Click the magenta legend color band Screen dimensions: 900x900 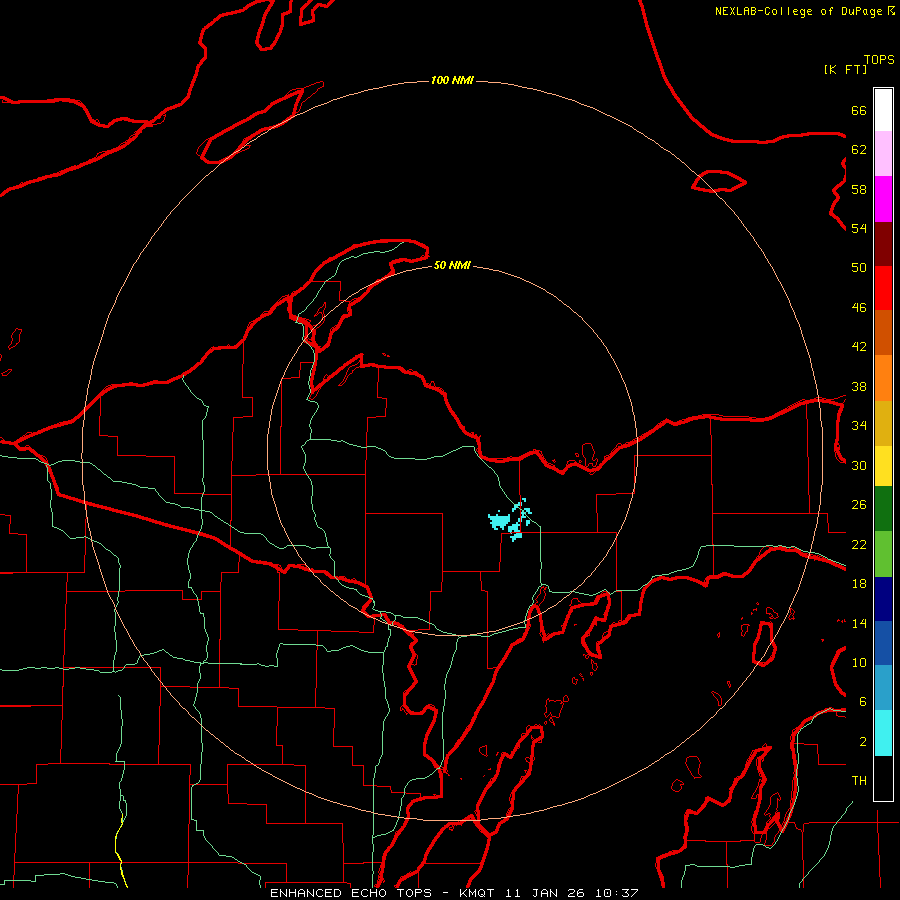(883, 199)
